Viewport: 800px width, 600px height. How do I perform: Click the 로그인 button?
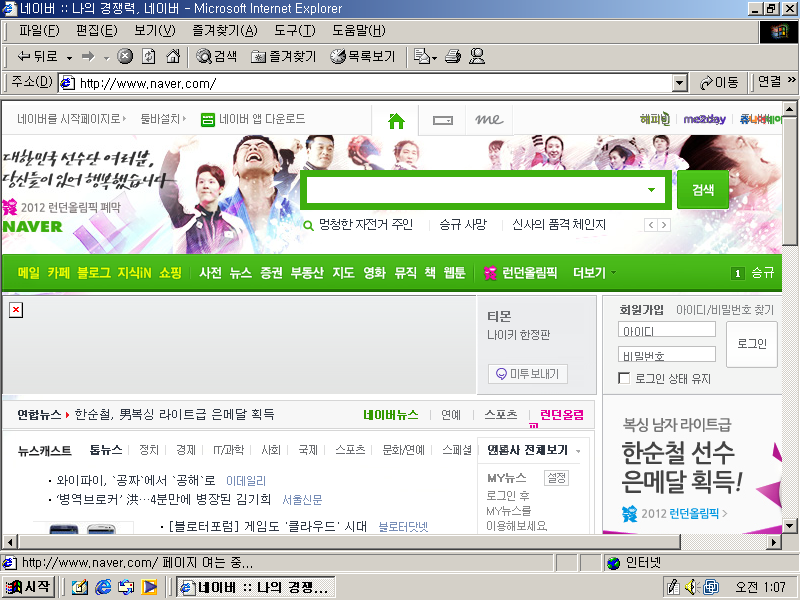click(x=752, y=344)
